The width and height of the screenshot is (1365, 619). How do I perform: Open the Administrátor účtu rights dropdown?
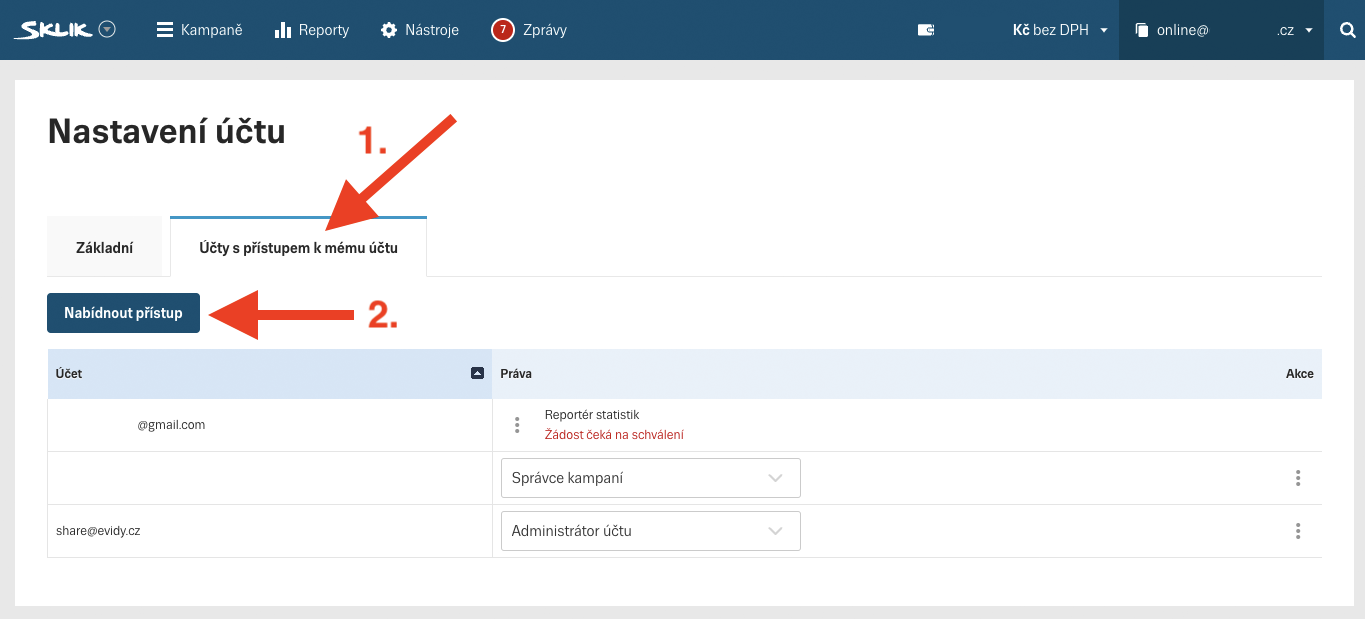[x=651, y=531]
